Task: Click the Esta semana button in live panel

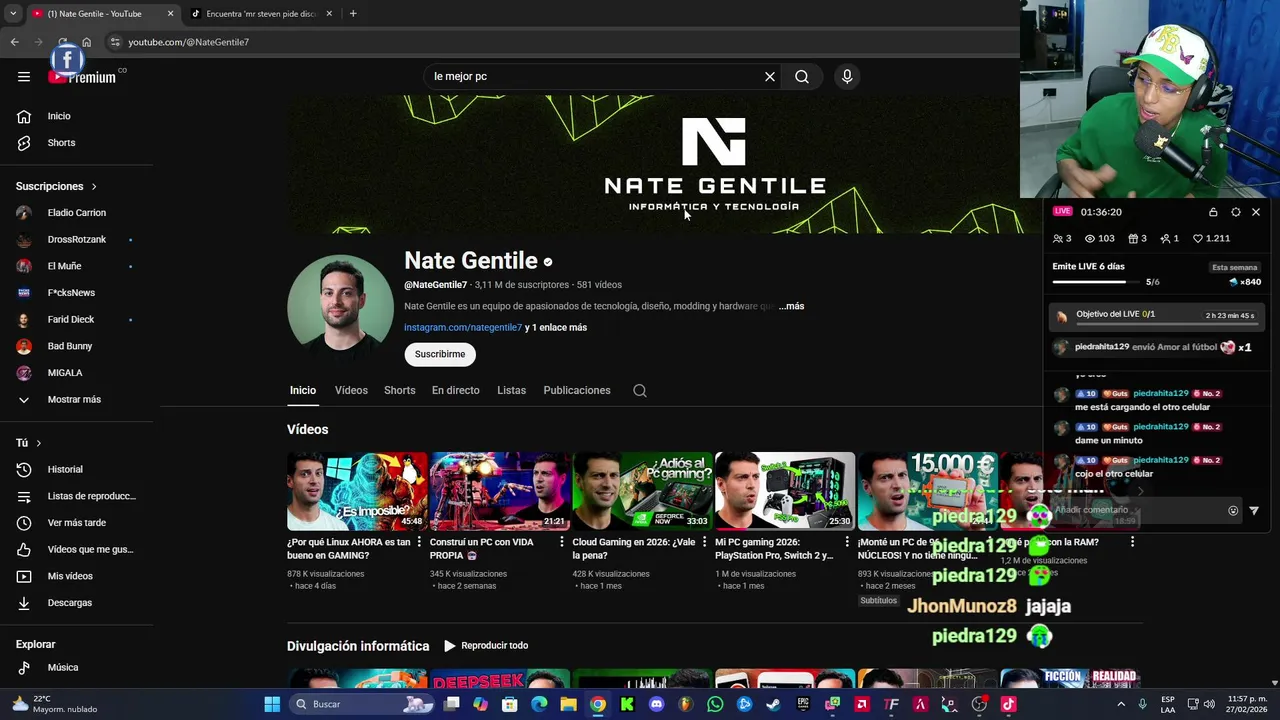Action: point(1235,268)
